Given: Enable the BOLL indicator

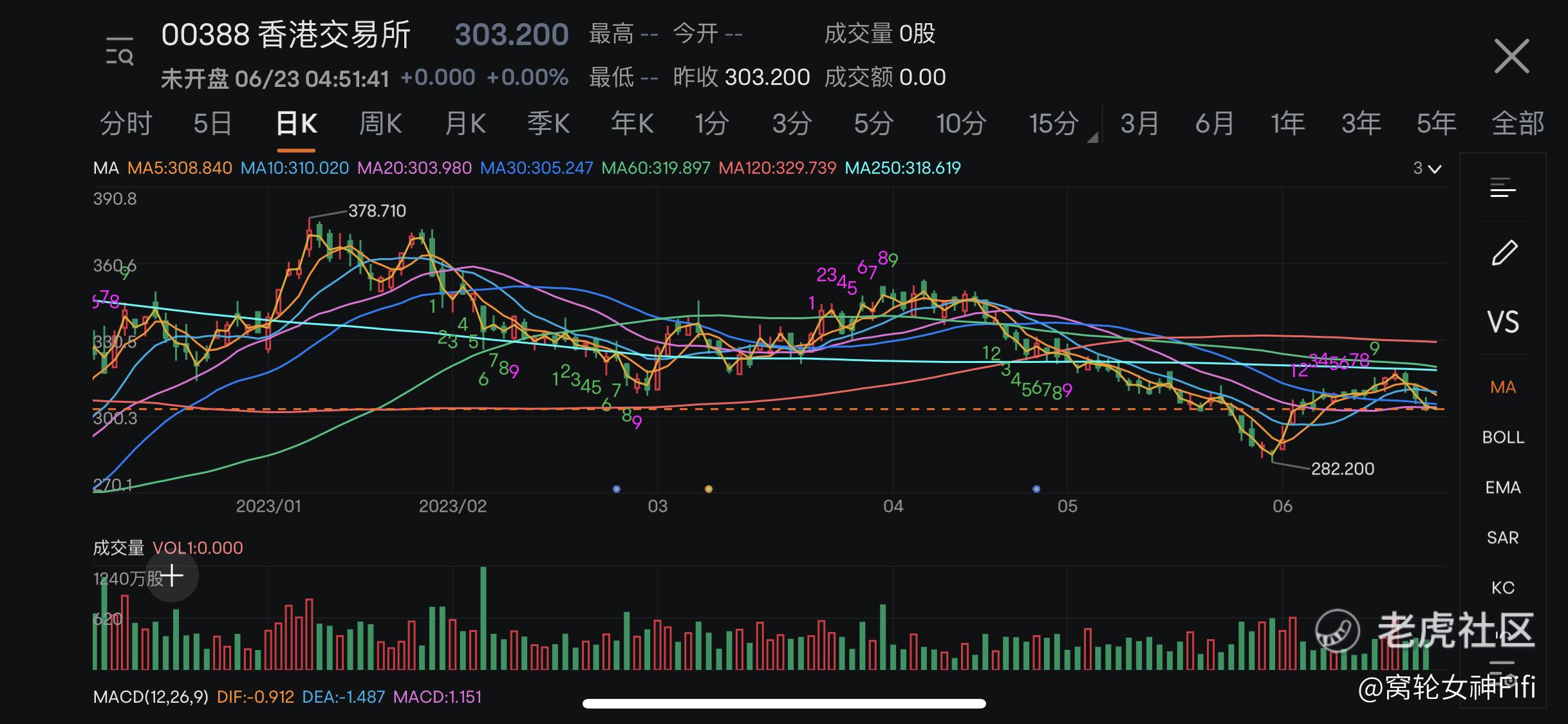Looking at the screenshot, I should pyautogui.click(x=1503, y=438).
